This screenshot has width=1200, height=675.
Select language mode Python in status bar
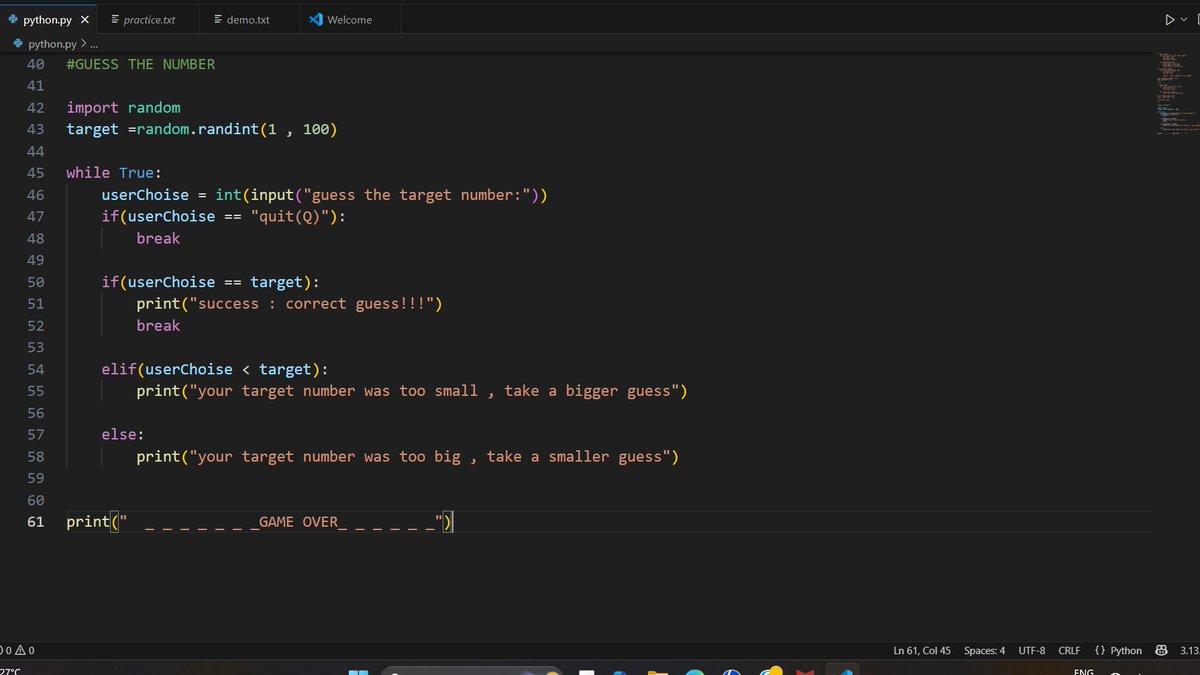pyautogui.click(x=1126, y=650)
